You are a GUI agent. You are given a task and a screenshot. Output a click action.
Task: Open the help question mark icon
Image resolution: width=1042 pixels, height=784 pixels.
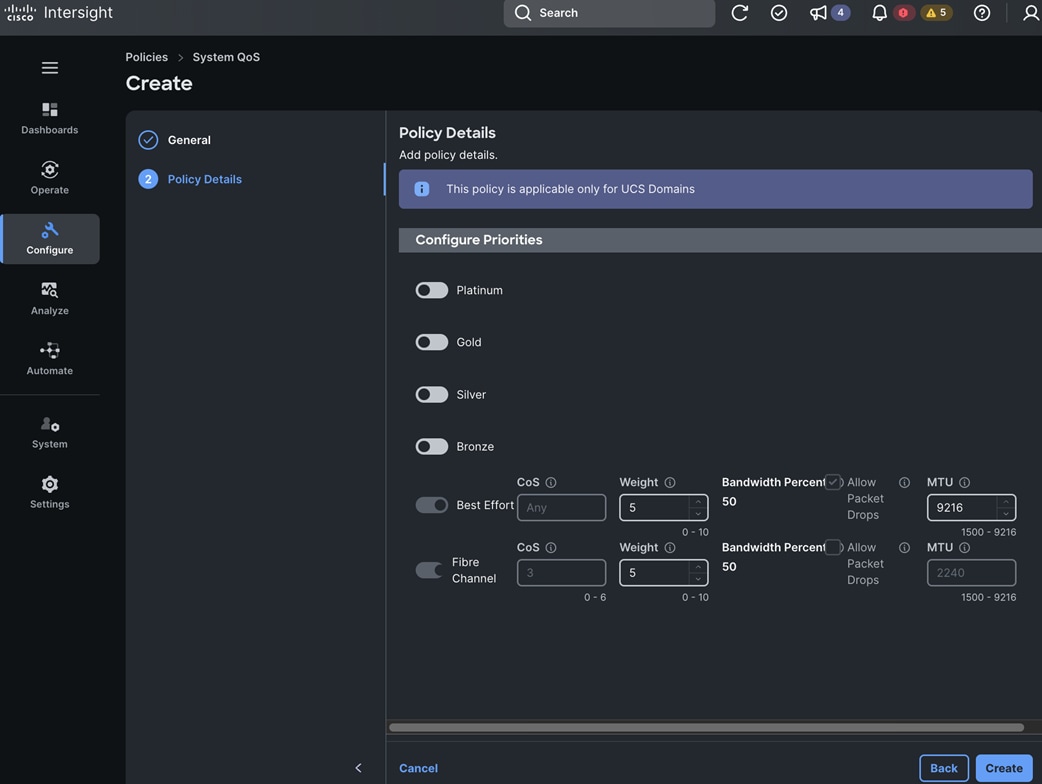[x=982, y=13]
